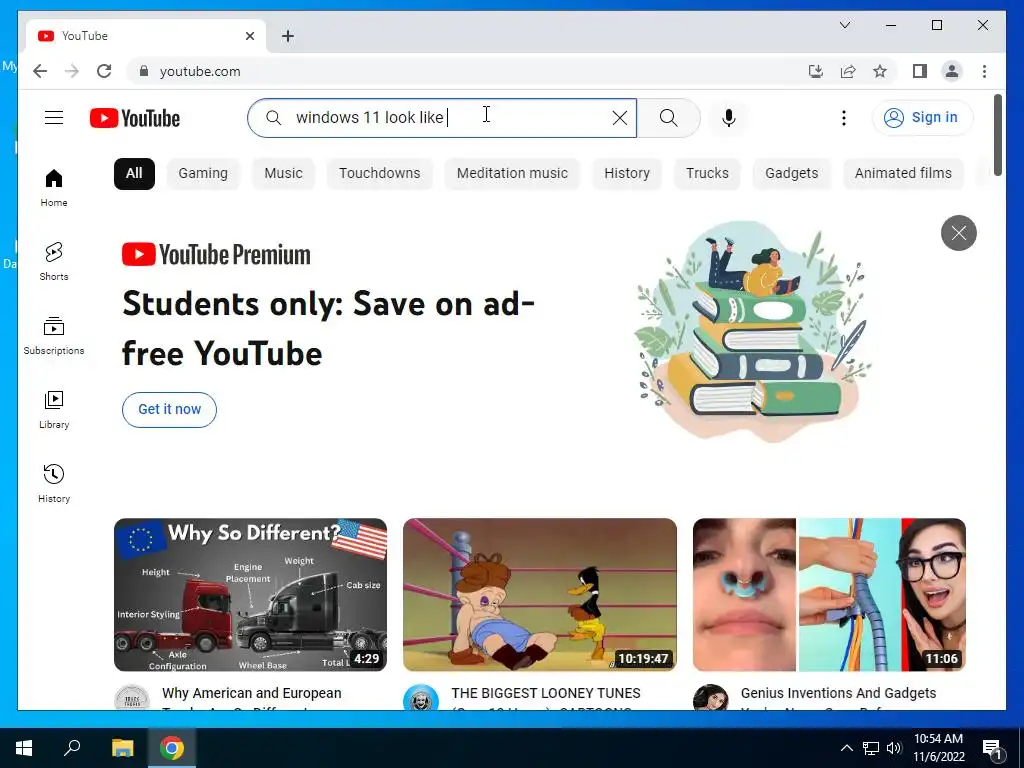
Task: Select the Touchdowns filter chip
Action: pyautogui.click(x=379, y=174)
